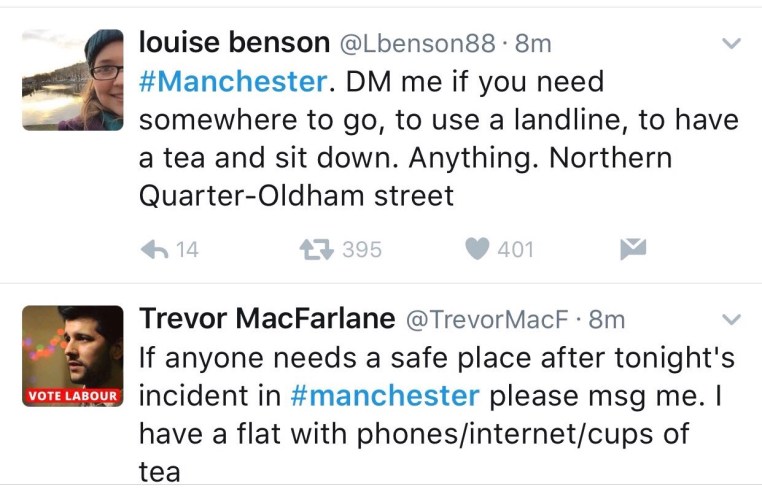Screen dimensions: 762x489
Task: Go to the @TrevorMacF handle
Action: (486, 320)
